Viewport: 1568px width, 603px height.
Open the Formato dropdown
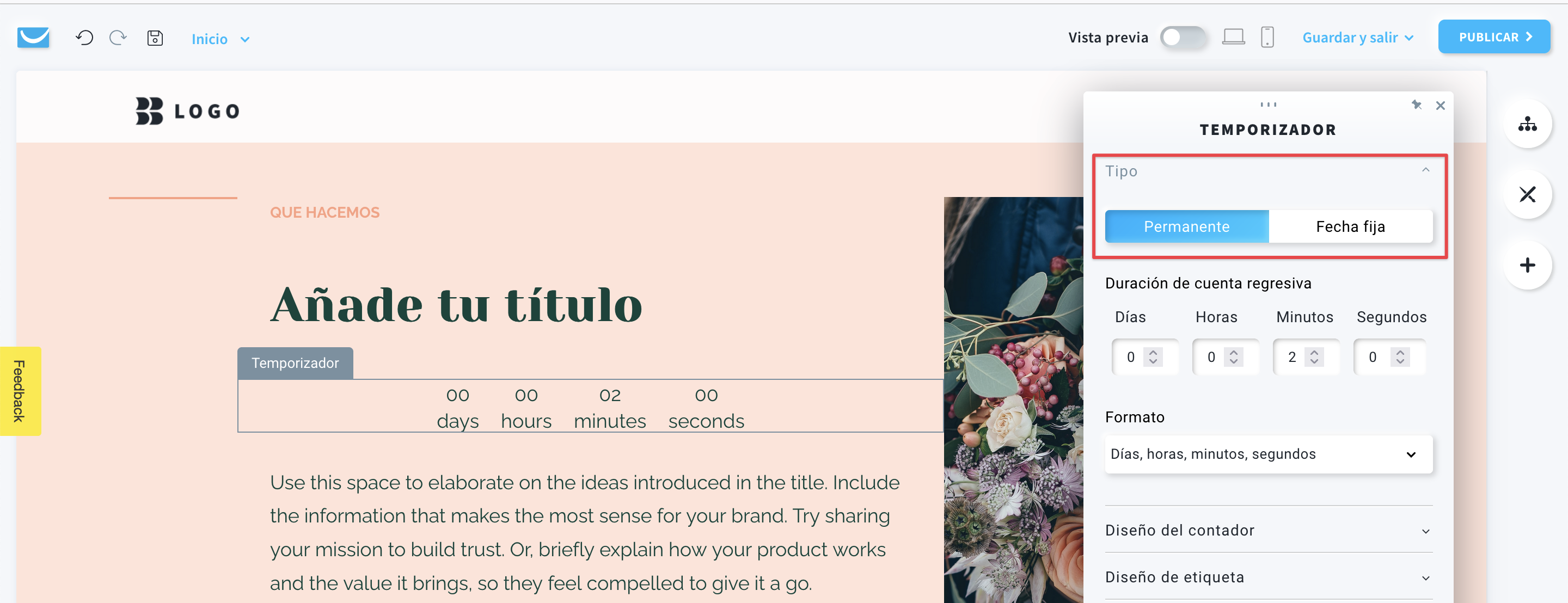coord(1269,454)
